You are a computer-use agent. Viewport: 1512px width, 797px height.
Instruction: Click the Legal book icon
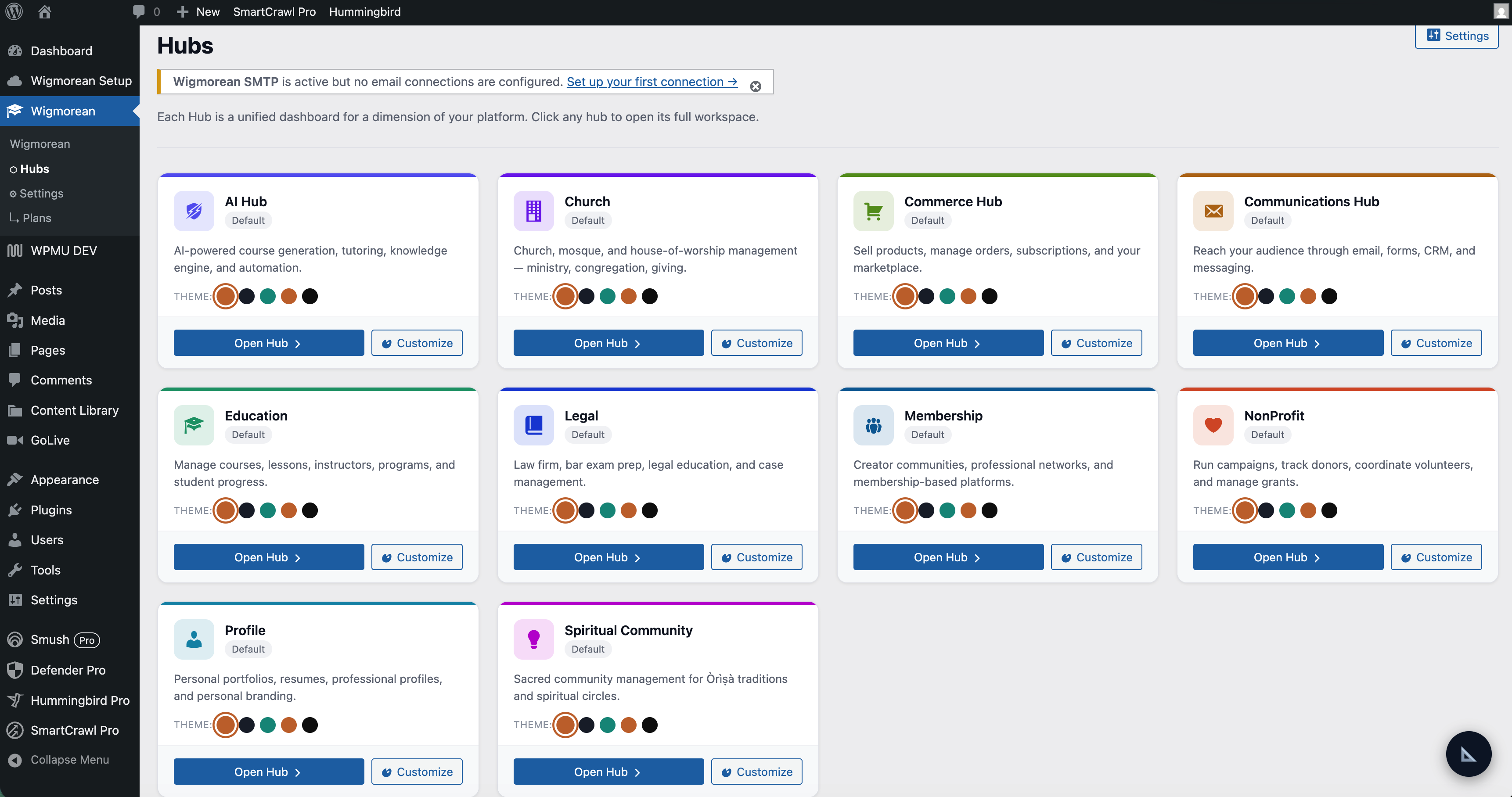(x=533, y=425)
